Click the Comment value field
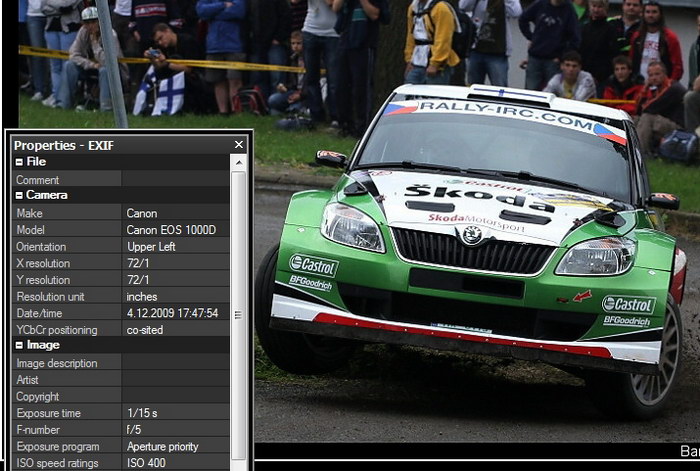700x471 pixels. coord(175,180)
